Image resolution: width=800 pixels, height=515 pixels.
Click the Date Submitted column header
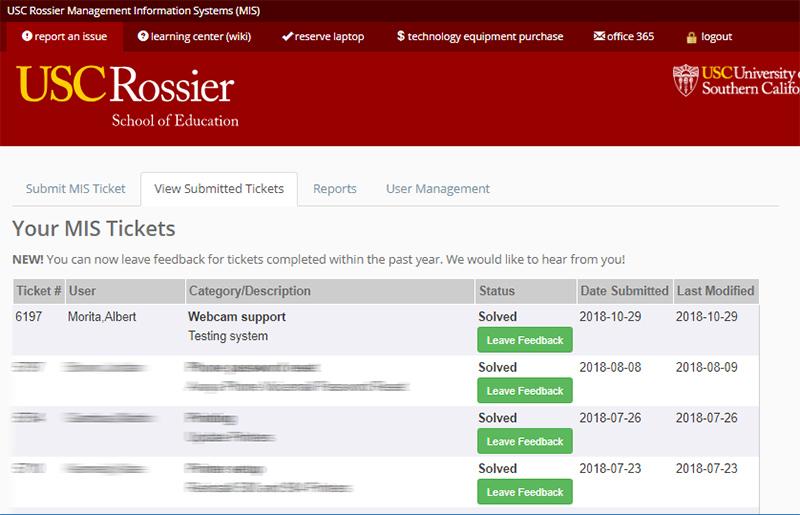(624, 291)
